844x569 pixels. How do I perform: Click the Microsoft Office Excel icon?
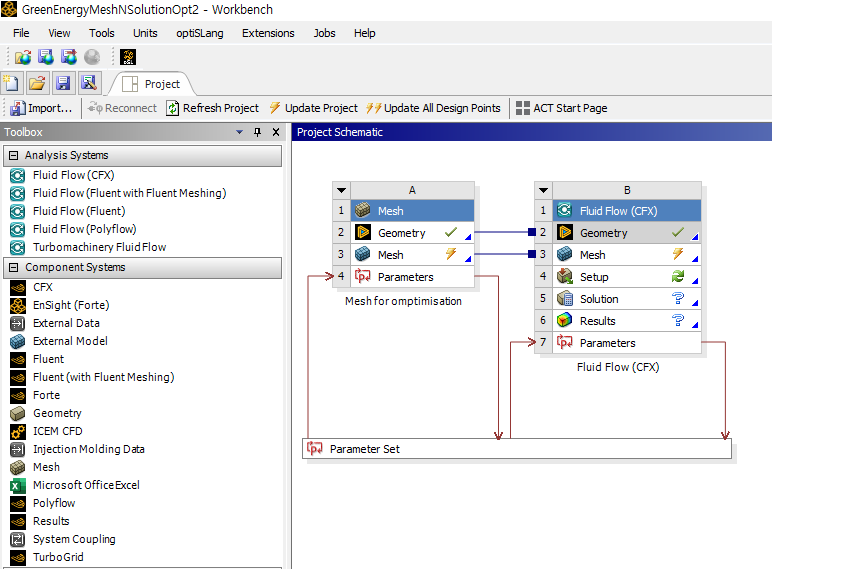click(18, 486)
